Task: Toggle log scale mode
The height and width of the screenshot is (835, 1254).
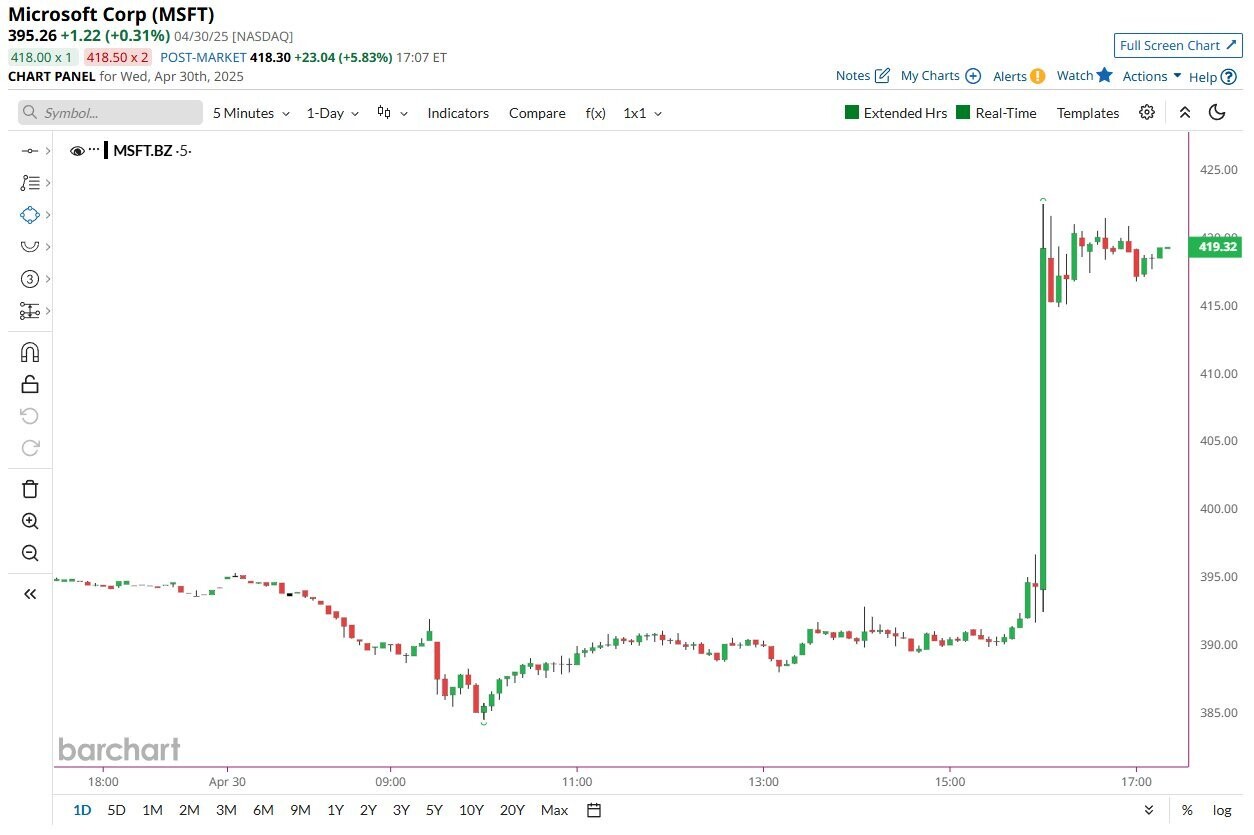Action: tap(1222, 810)
